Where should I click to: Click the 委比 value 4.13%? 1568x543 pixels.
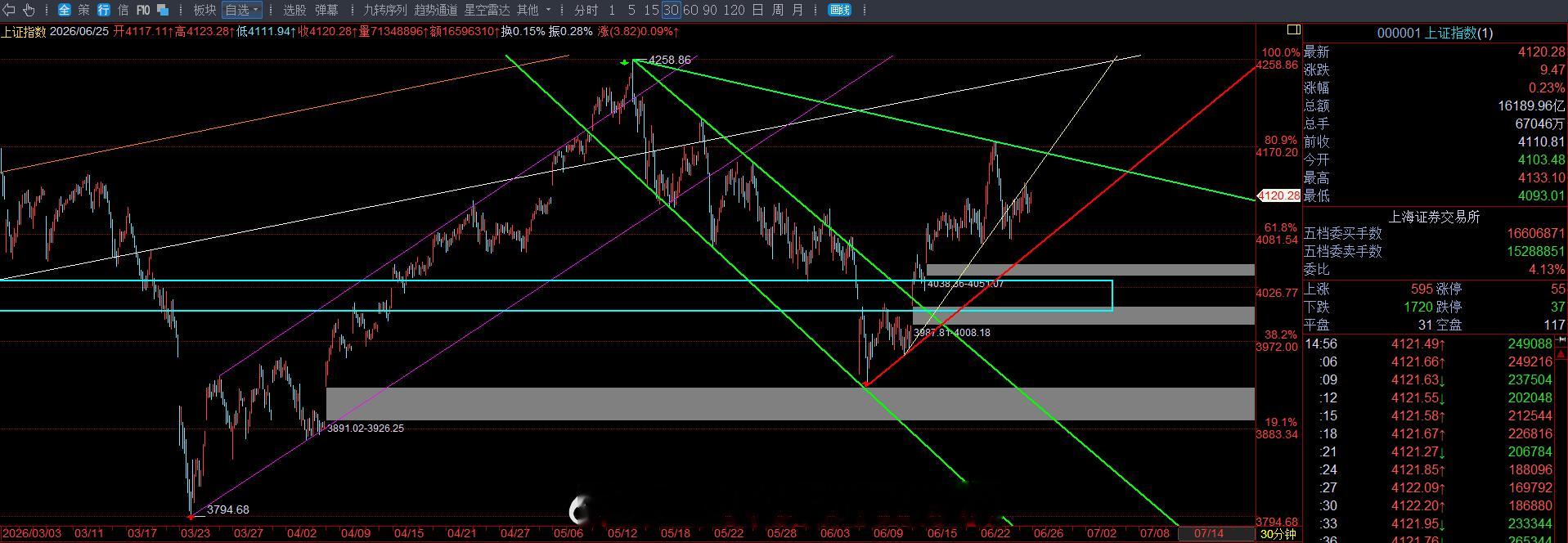tap(1546, 269)
